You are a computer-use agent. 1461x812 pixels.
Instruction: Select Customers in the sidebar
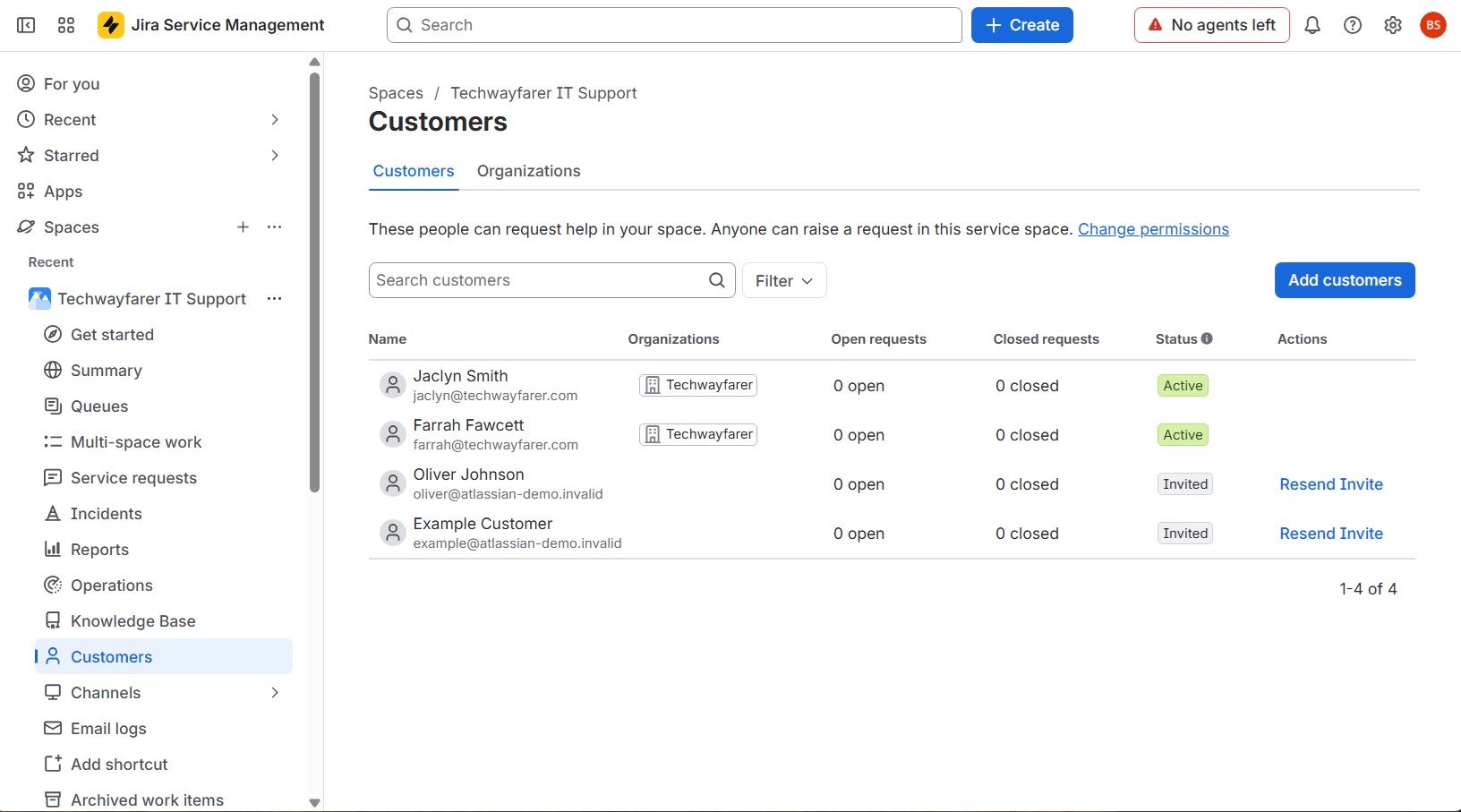coord(164,656)
